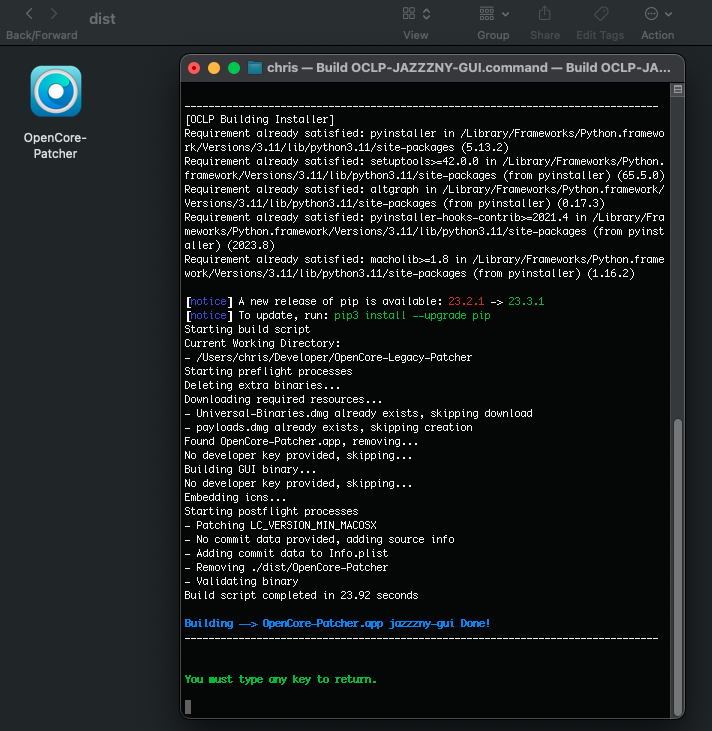
Task: Go back in Finder window
Action: (29, 14)
